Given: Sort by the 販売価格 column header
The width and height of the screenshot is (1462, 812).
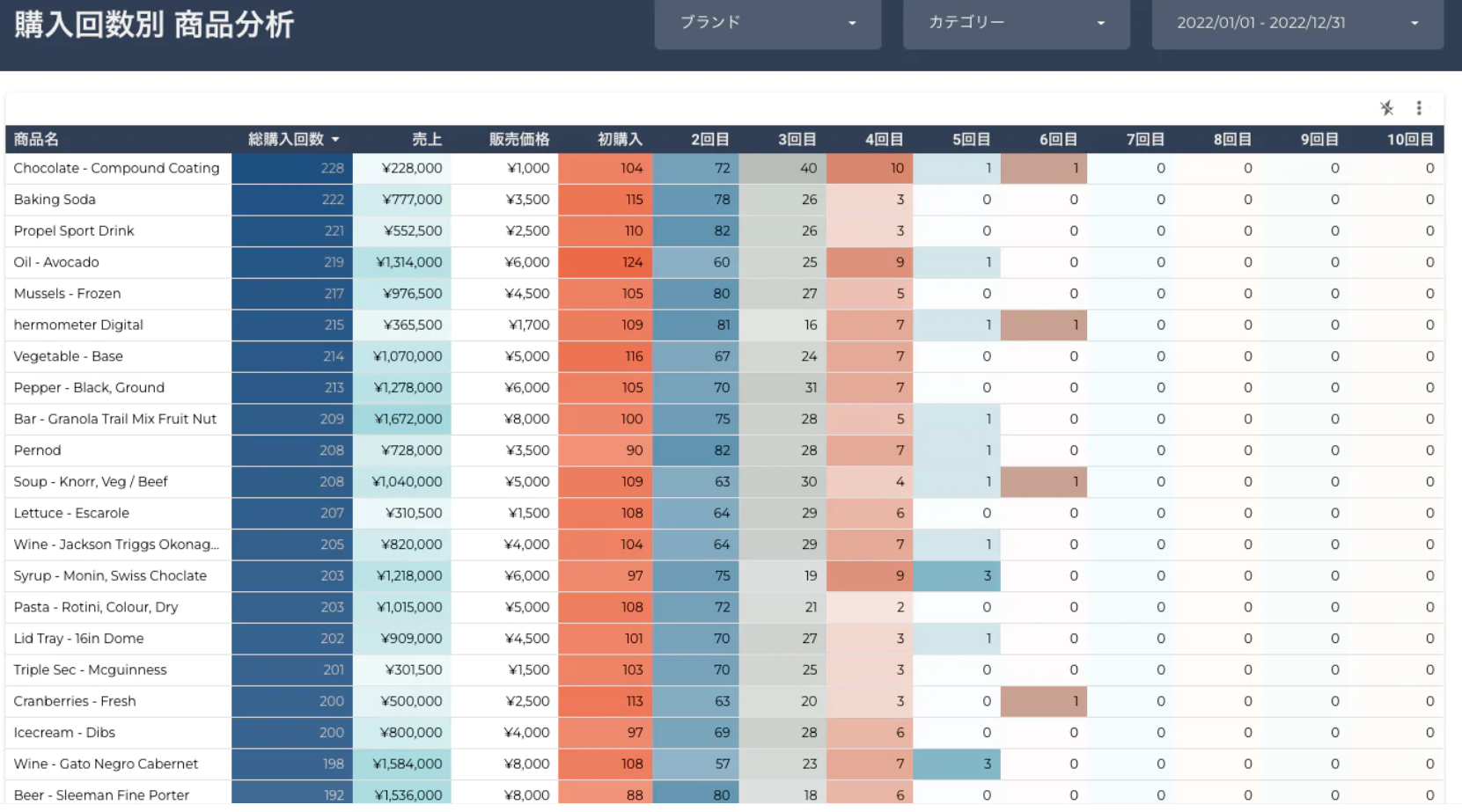Looking at the screenshot, I should pos(519,140).
